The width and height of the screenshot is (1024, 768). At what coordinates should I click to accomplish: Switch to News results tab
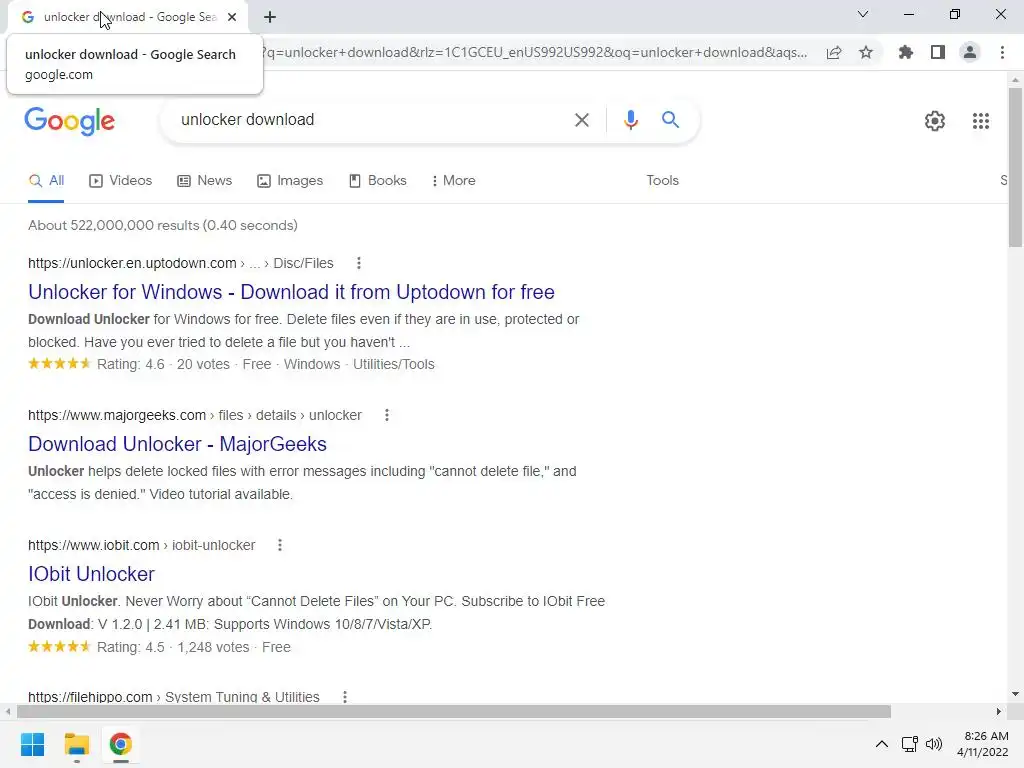pos(204,181)
